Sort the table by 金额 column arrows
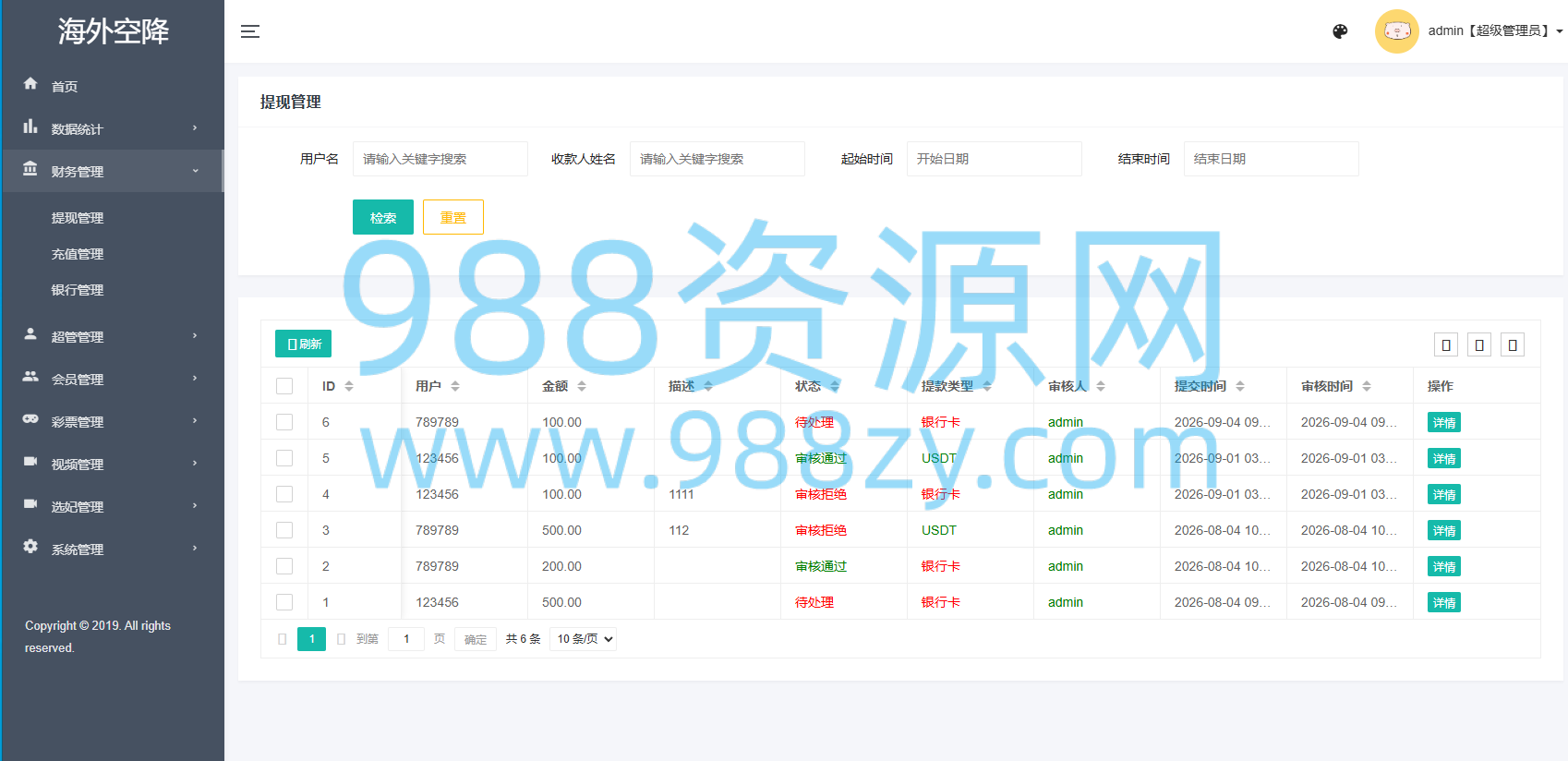The image size is (1568, 761). (582, 386)
